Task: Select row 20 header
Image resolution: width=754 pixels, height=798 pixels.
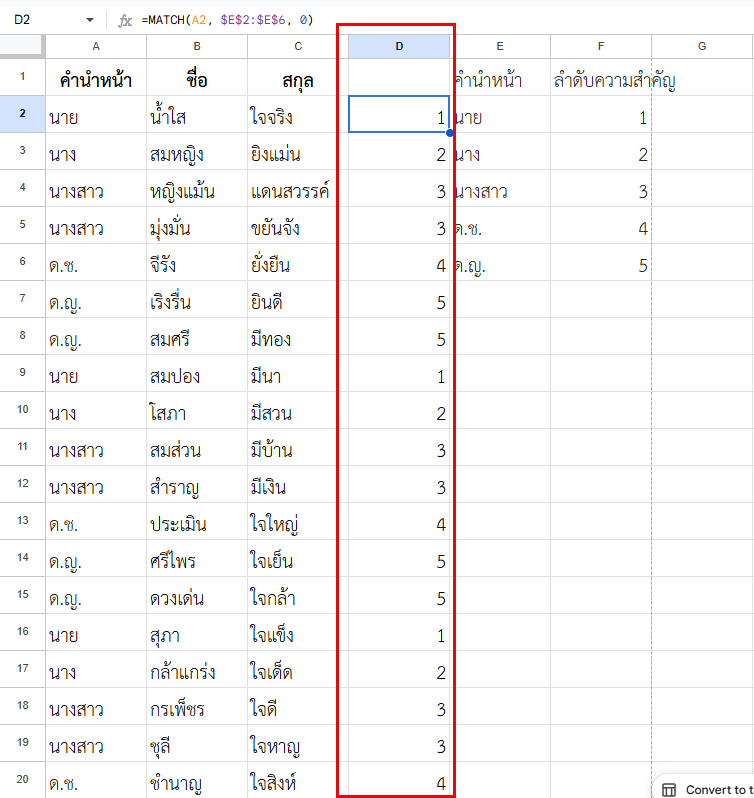Action: [22, 779]
